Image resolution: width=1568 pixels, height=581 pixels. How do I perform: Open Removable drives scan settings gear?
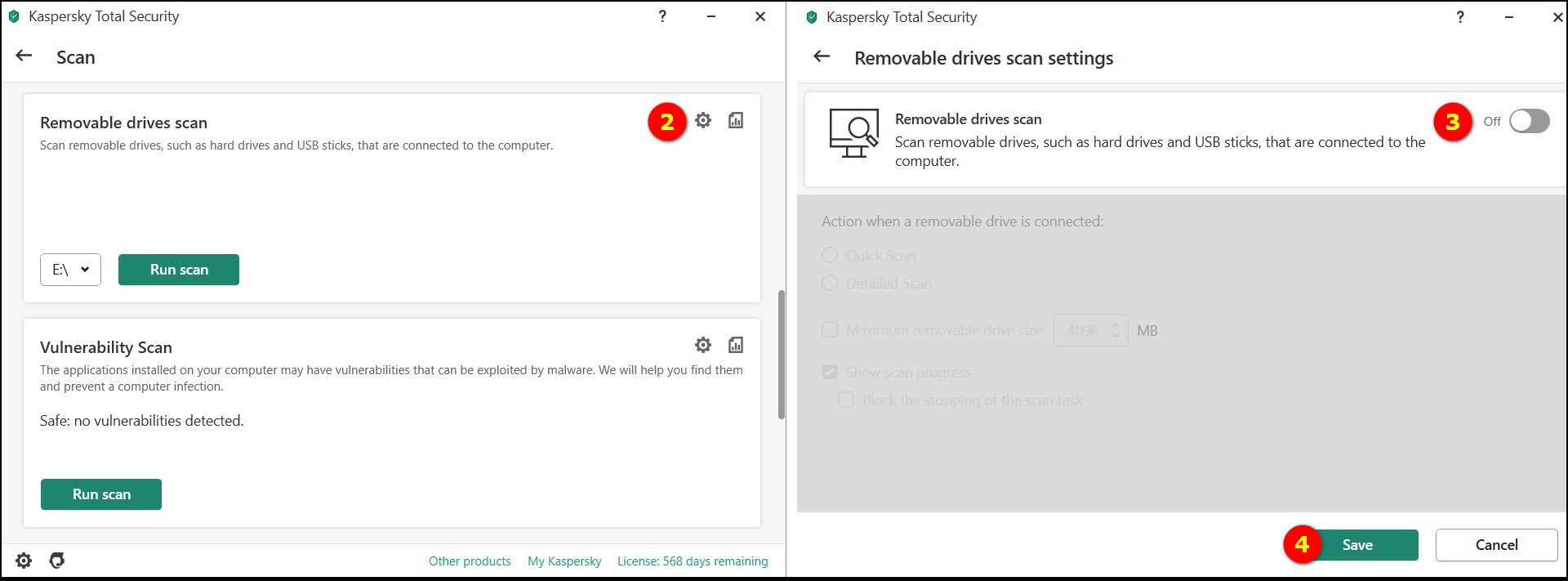(x=703, y=120)
